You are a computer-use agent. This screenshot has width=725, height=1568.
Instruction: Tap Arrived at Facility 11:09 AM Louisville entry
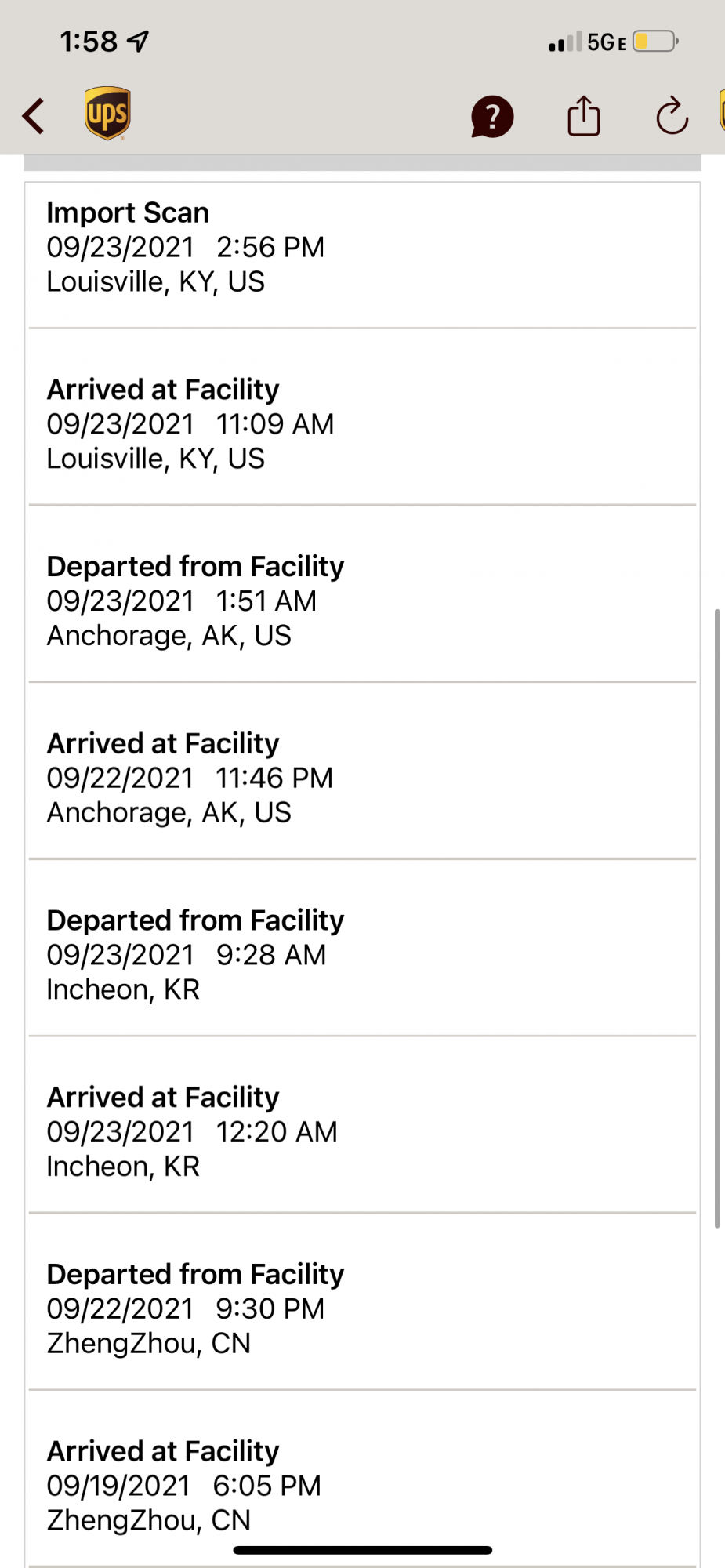click(x=362, y=423)
